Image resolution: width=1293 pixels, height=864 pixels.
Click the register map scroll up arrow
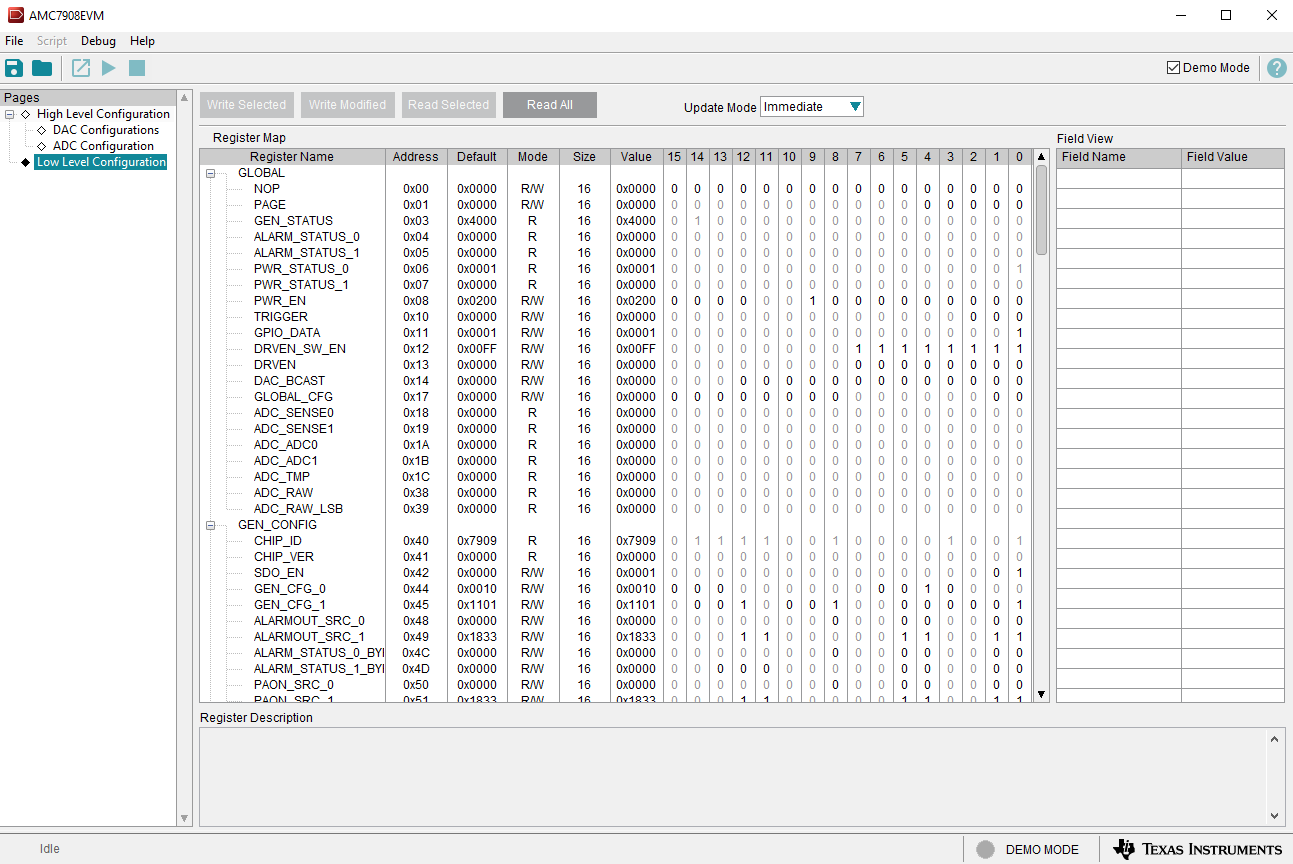(1041, 157)
